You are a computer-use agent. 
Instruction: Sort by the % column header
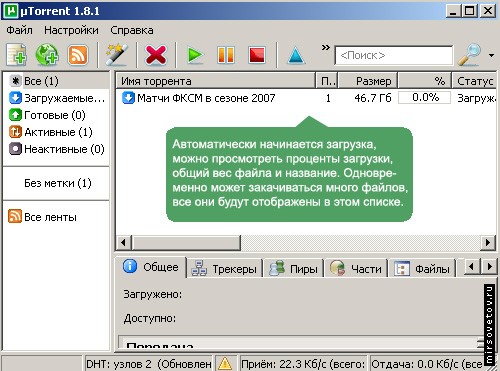(425, 81)
